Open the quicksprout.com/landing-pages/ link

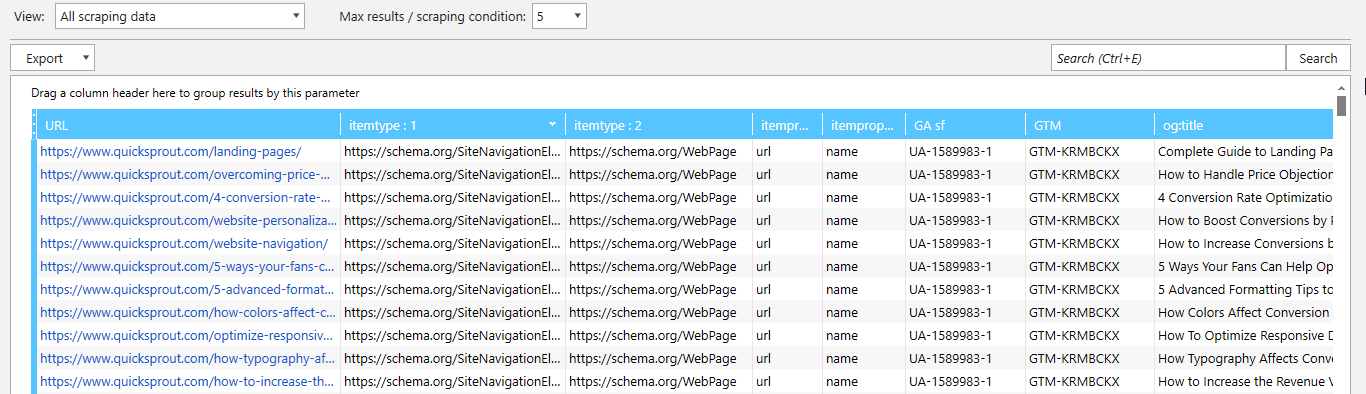click(170, 151)
